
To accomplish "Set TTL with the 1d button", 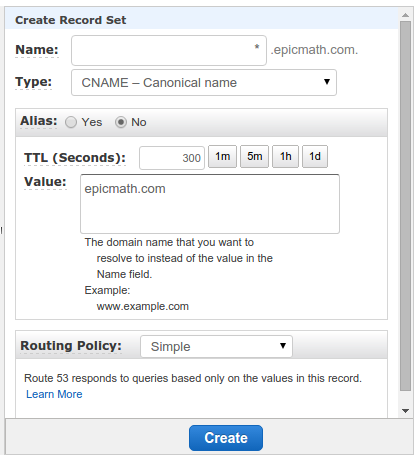I will tap(315, 156).
